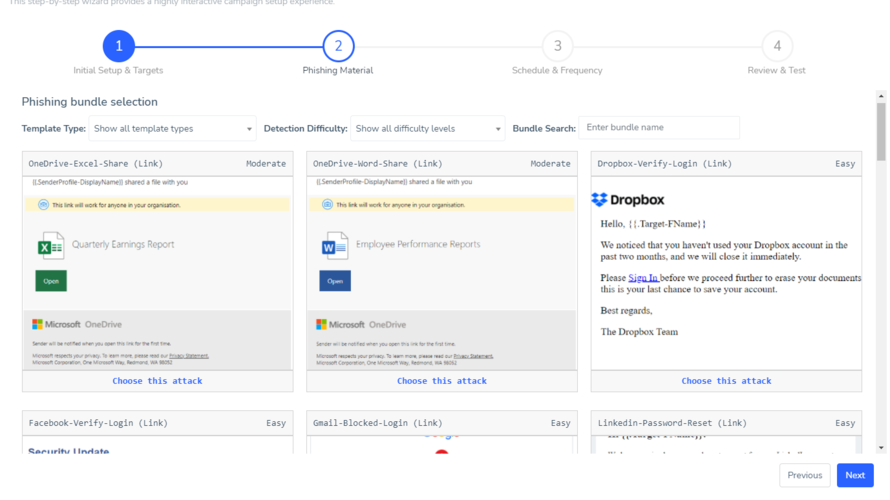Click the Sign In link in Dropbox email
Image resolution: width=890 pixels, height=500 pixels.
pos(643,278)
